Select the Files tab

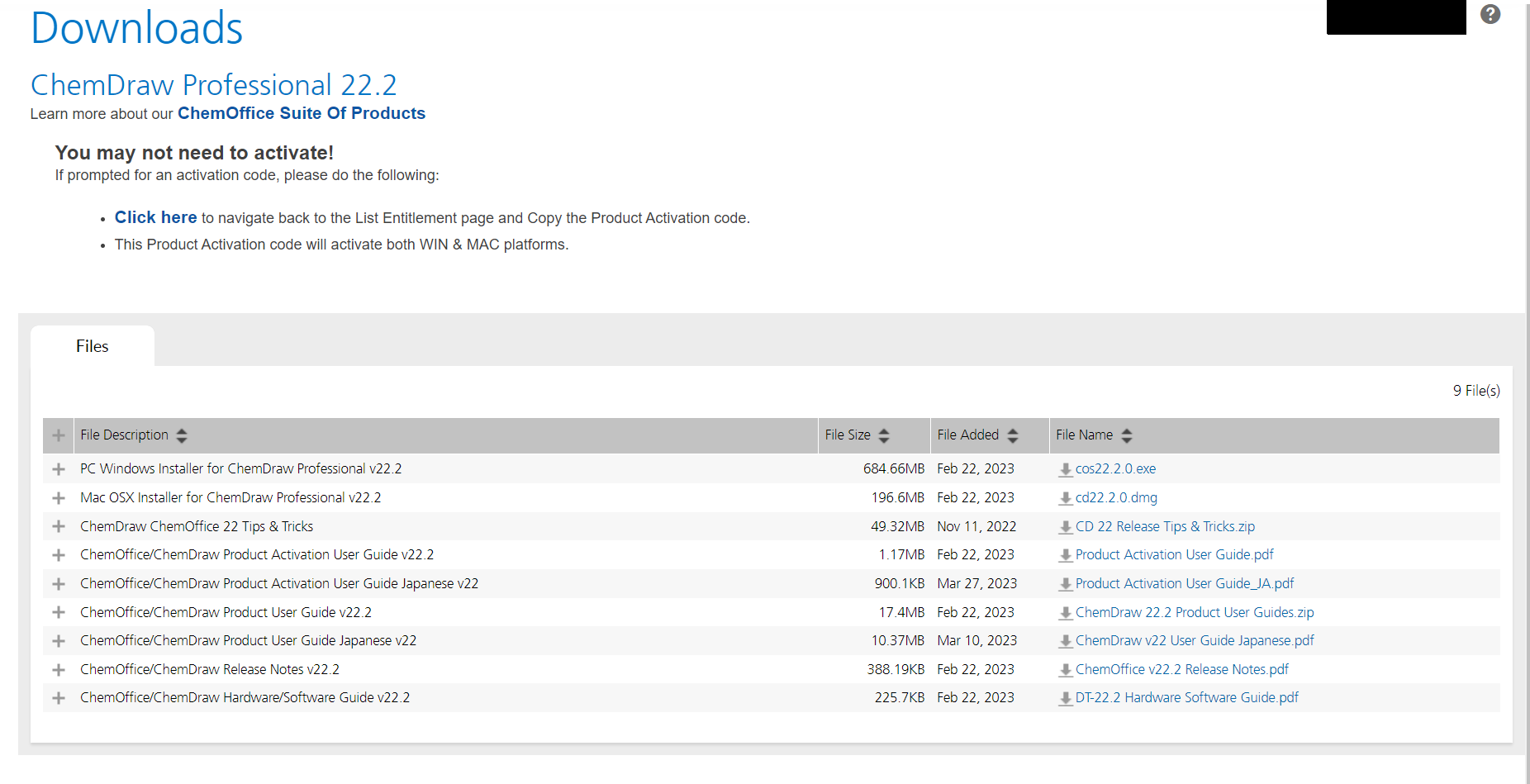(93, 346)
